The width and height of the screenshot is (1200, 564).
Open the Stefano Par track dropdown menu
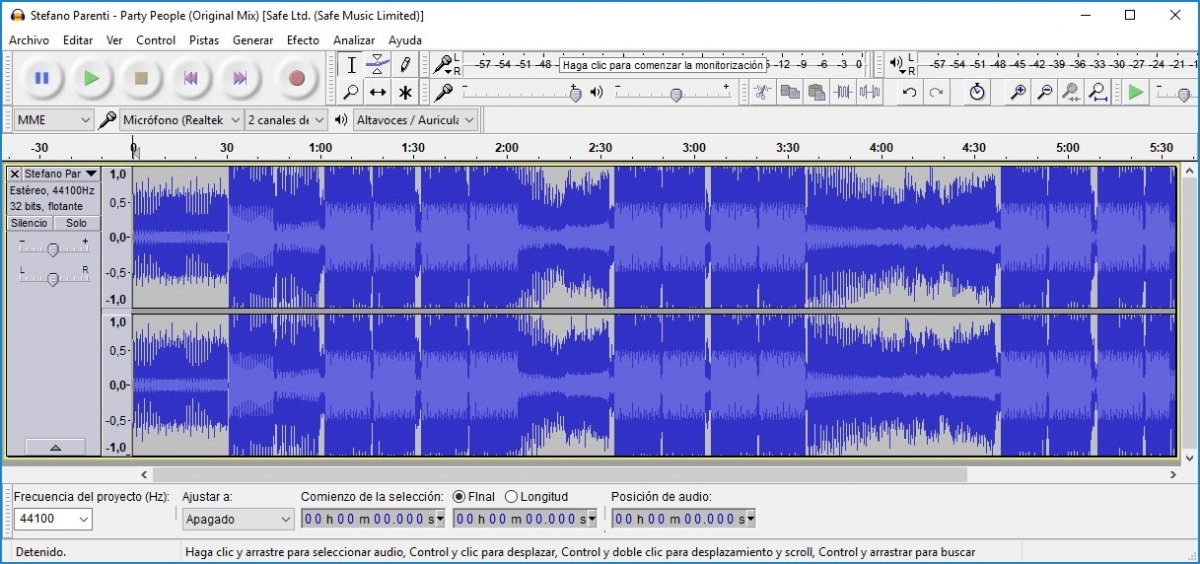click(60, 174)
